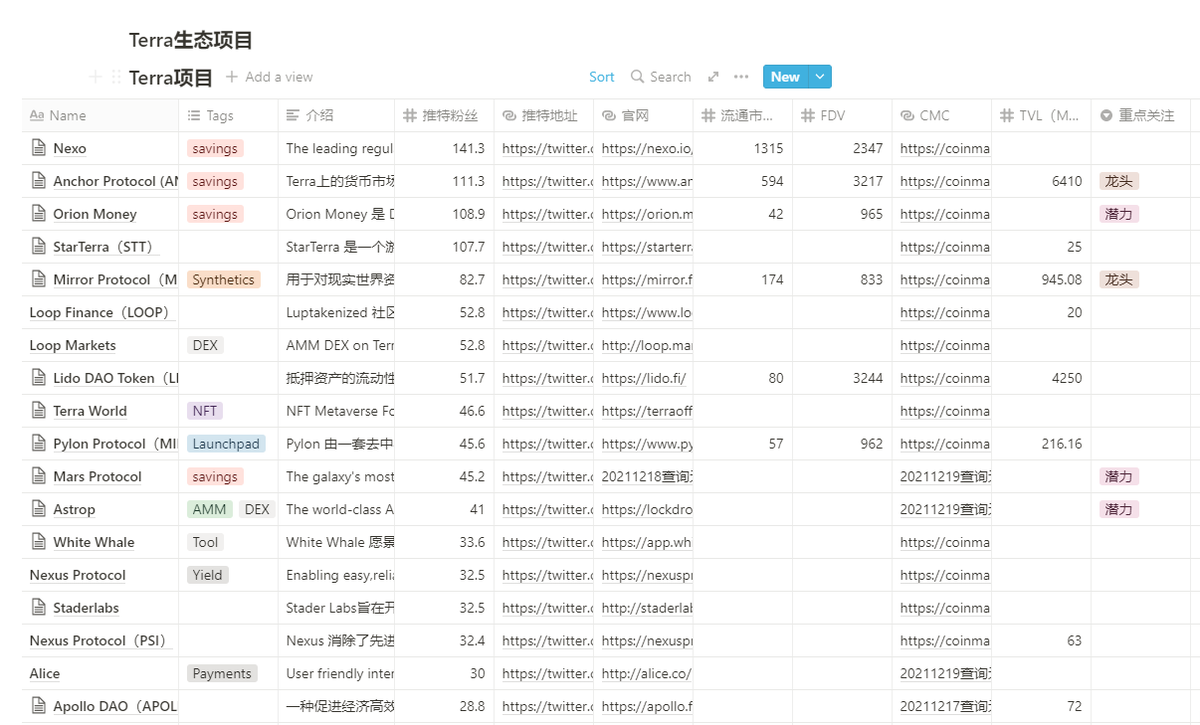
Task: Open the Tags column header
Action: (228, 115)
